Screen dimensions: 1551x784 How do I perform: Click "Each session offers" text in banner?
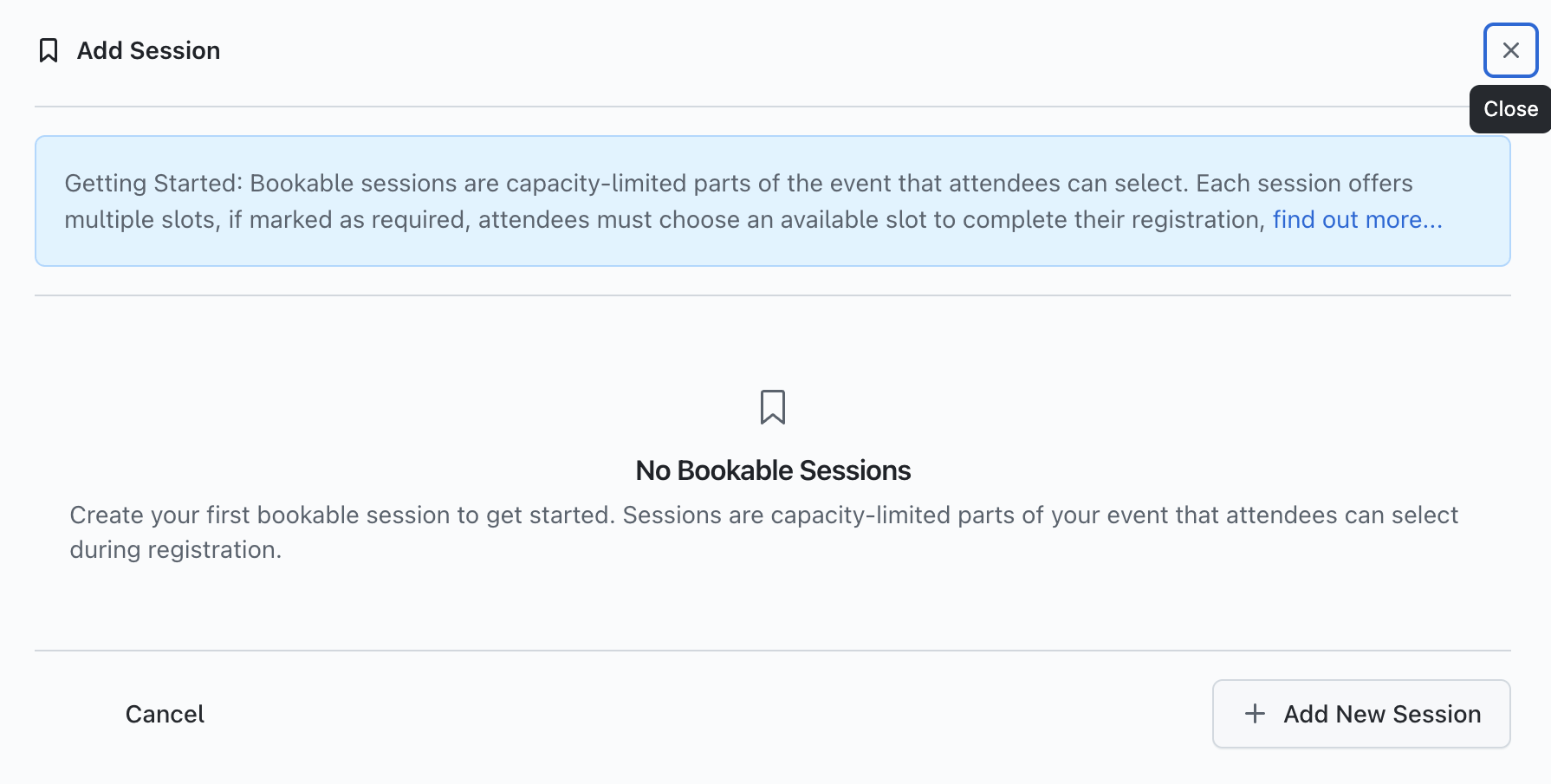click(1304, 184)
